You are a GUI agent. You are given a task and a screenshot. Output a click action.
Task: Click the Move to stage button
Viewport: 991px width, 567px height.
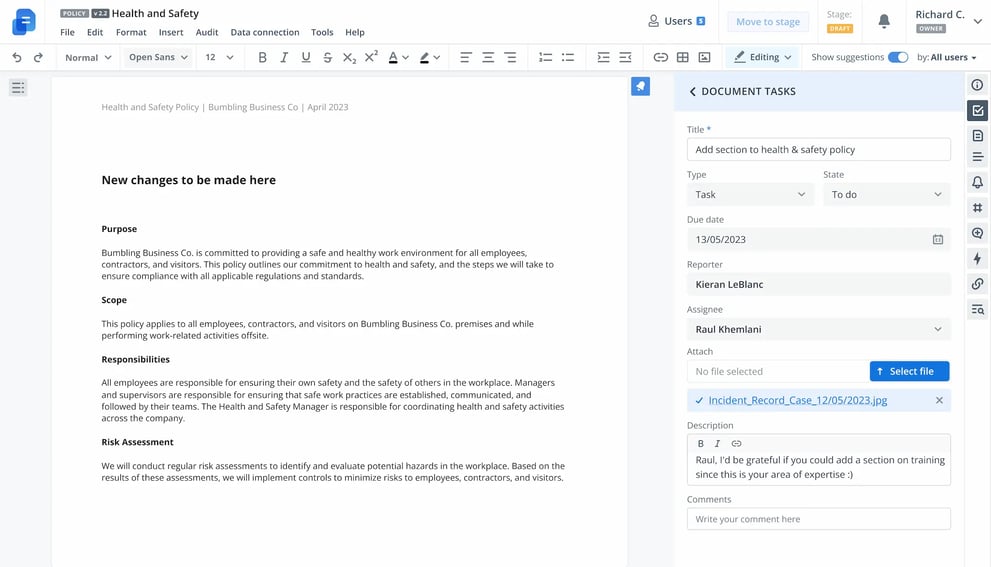[768, 21]
